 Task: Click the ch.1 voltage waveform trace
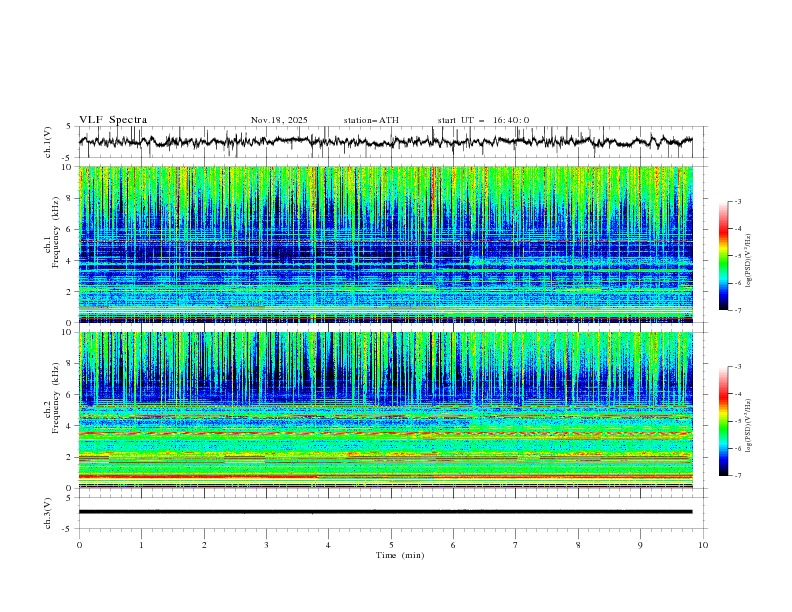(x=385, y=141)
